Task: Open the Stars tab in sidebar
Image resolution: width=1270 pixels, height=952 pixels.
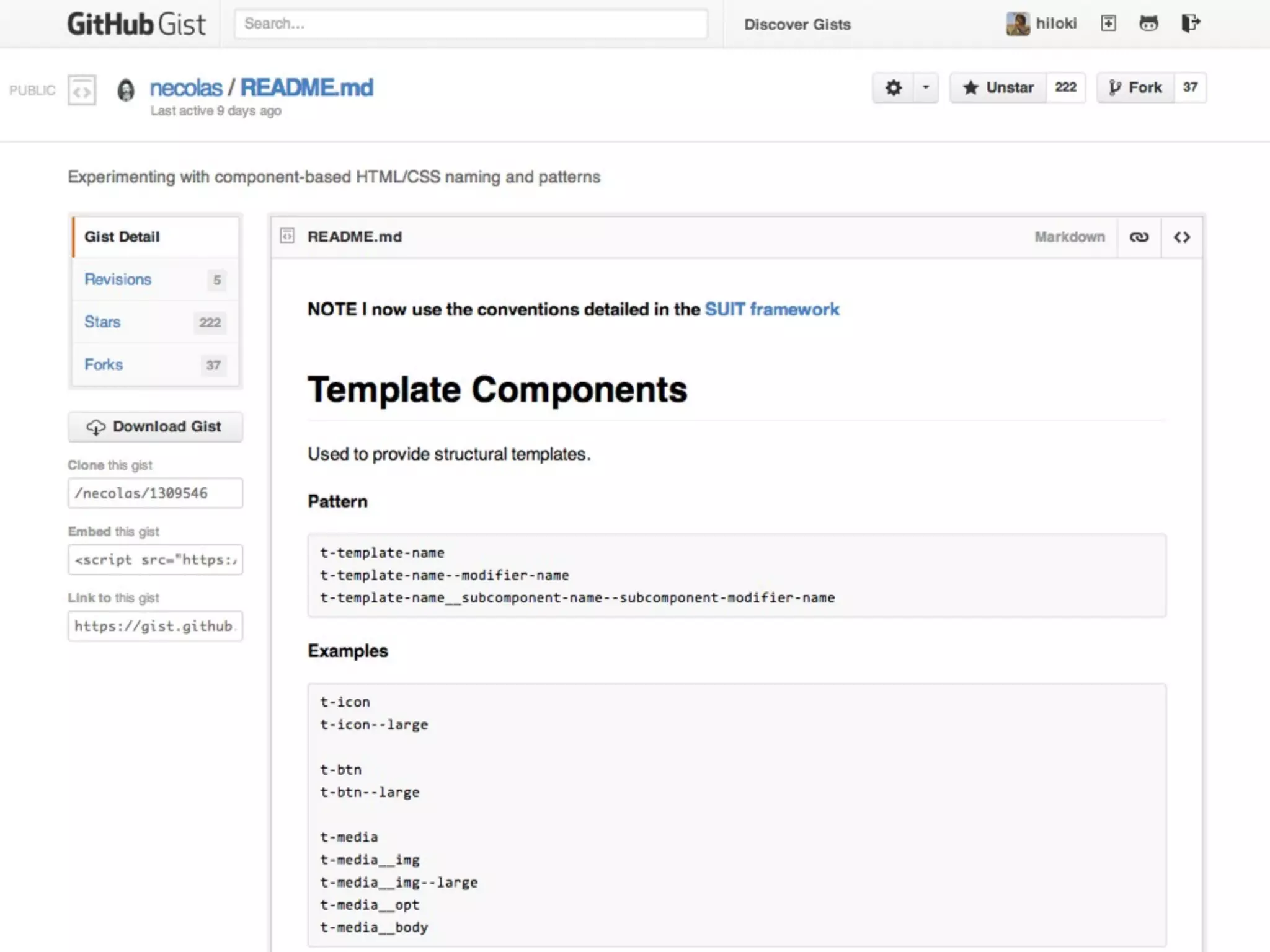Action: [x=155, y=322]
